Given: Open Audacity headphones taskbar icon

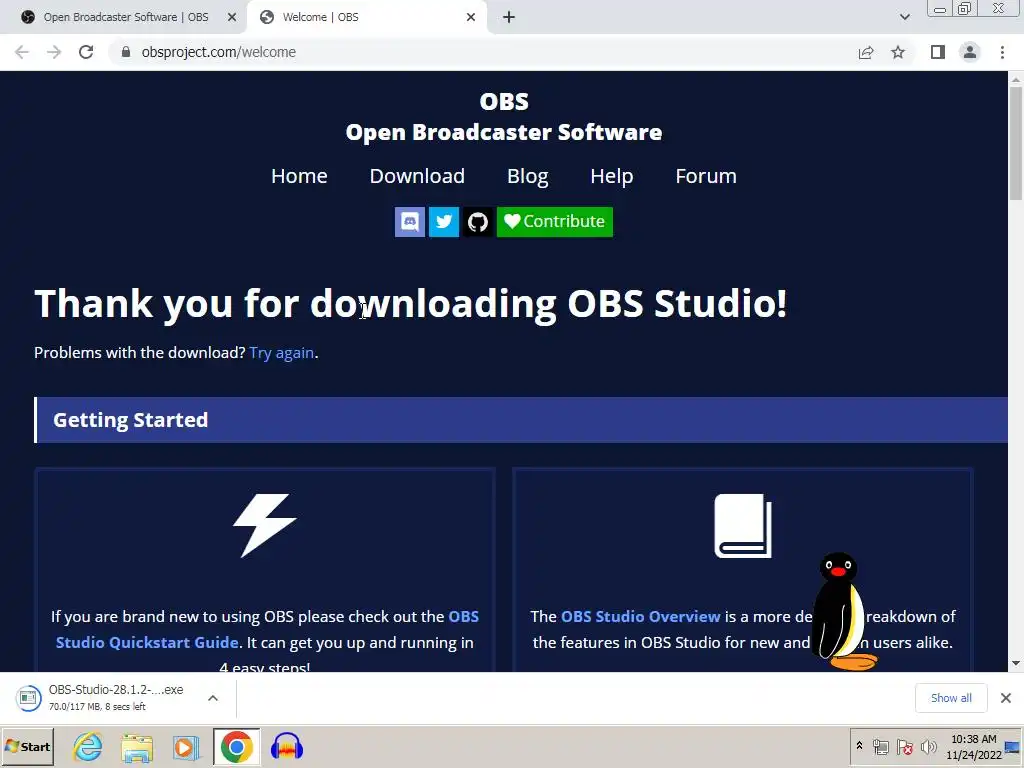Looking at the screenshot, I should point(287,747).
